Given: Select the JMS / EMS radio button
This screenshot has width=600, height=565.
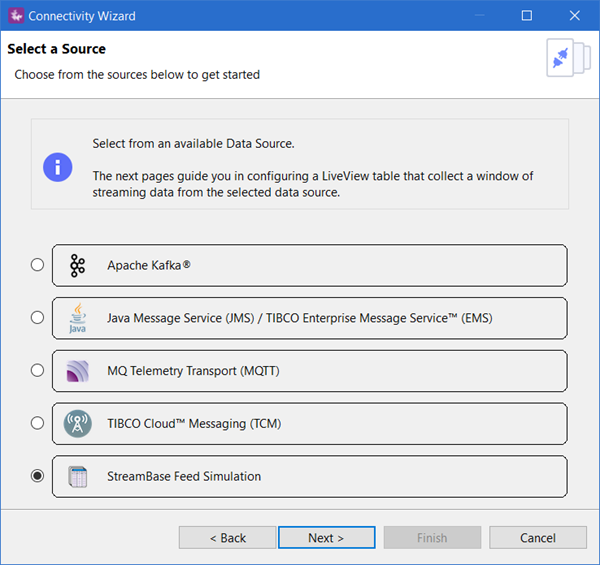Looking at the screenshot, I should point(38,318).
